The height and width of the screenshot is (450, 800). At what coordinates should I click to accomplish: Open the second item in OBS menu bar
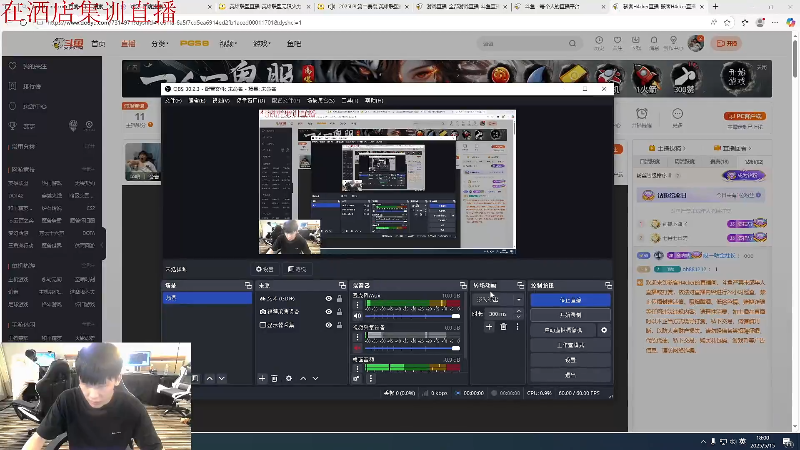click(197, 101)
